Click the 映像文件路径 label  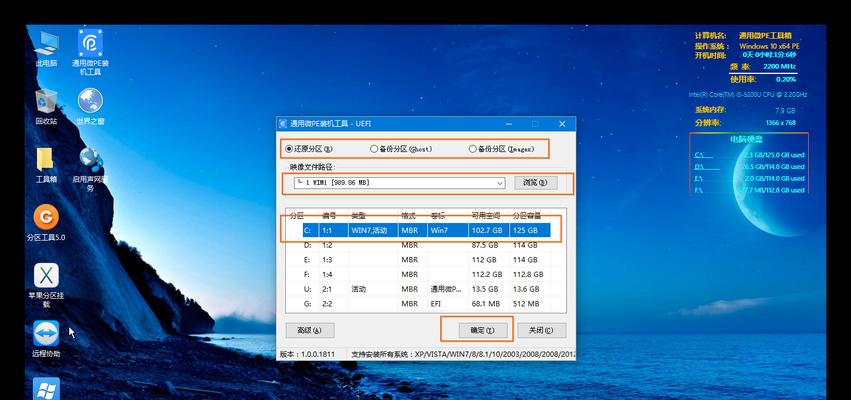click(x=312, y=168)
